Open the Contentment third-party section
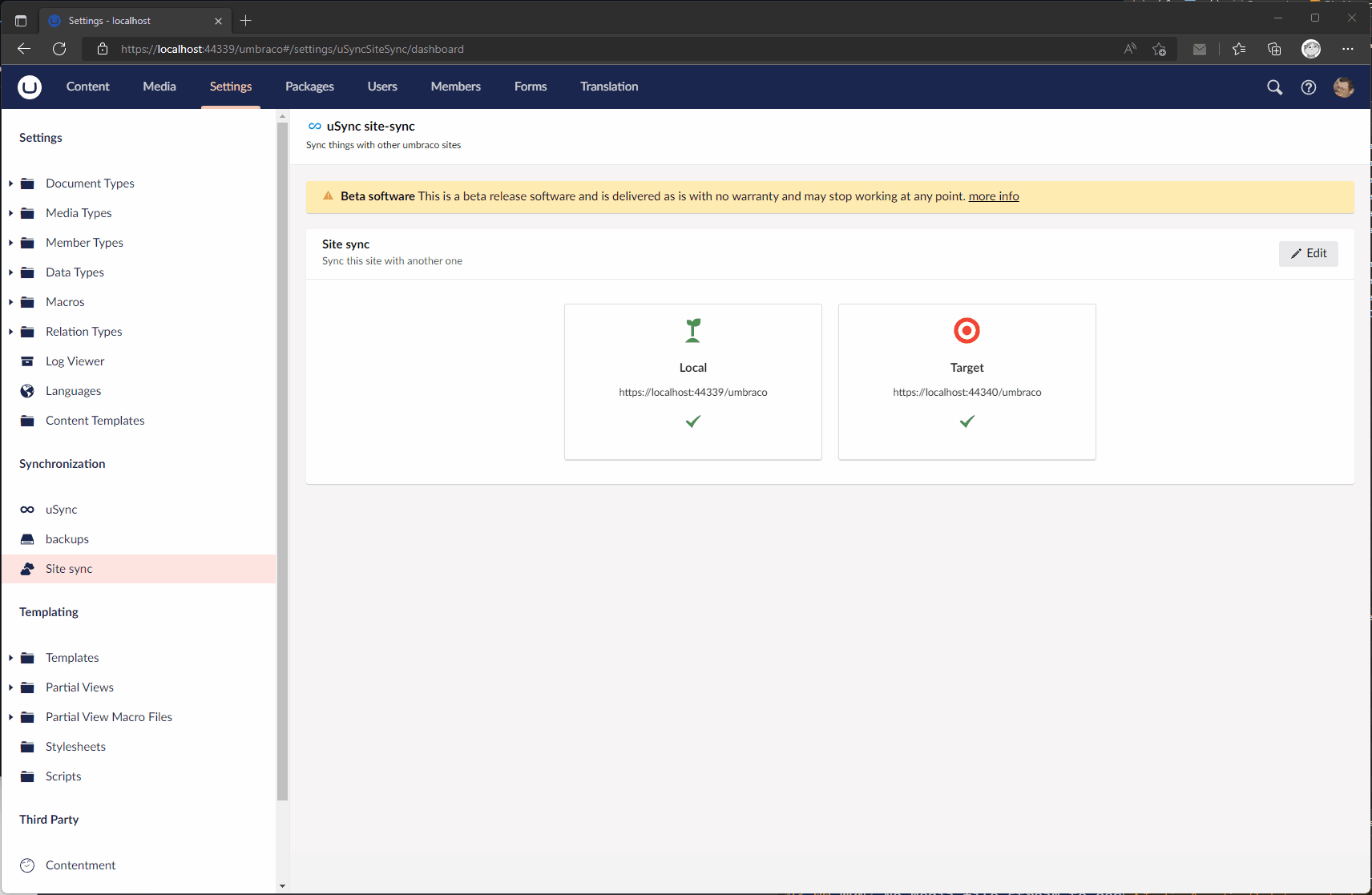Screen dimensions: 1372x895 click(80, 865)
